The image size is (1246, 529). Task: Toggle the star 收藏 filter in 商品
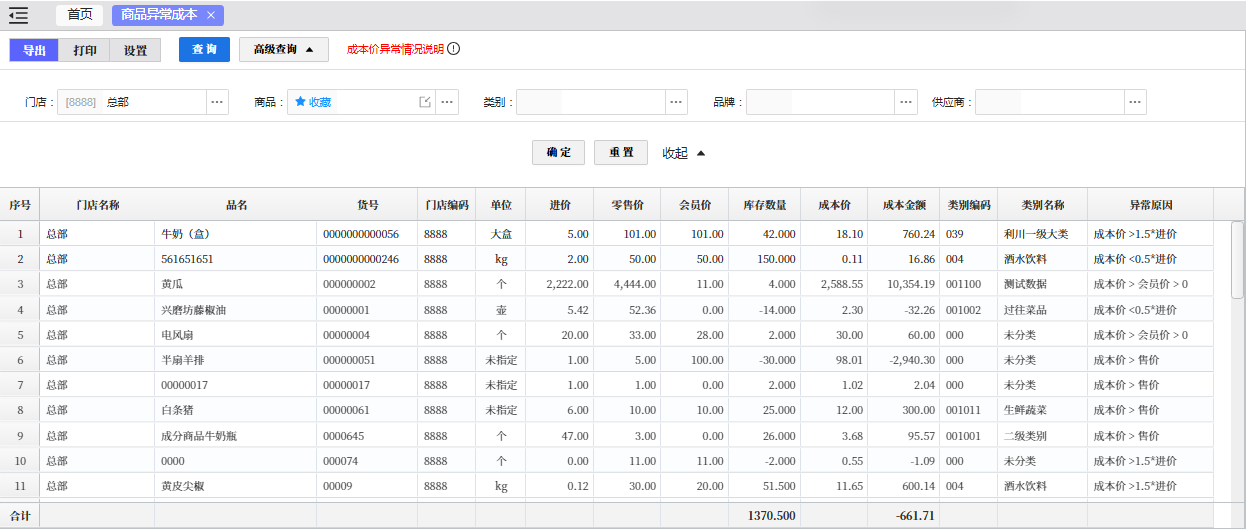(313, 102)
